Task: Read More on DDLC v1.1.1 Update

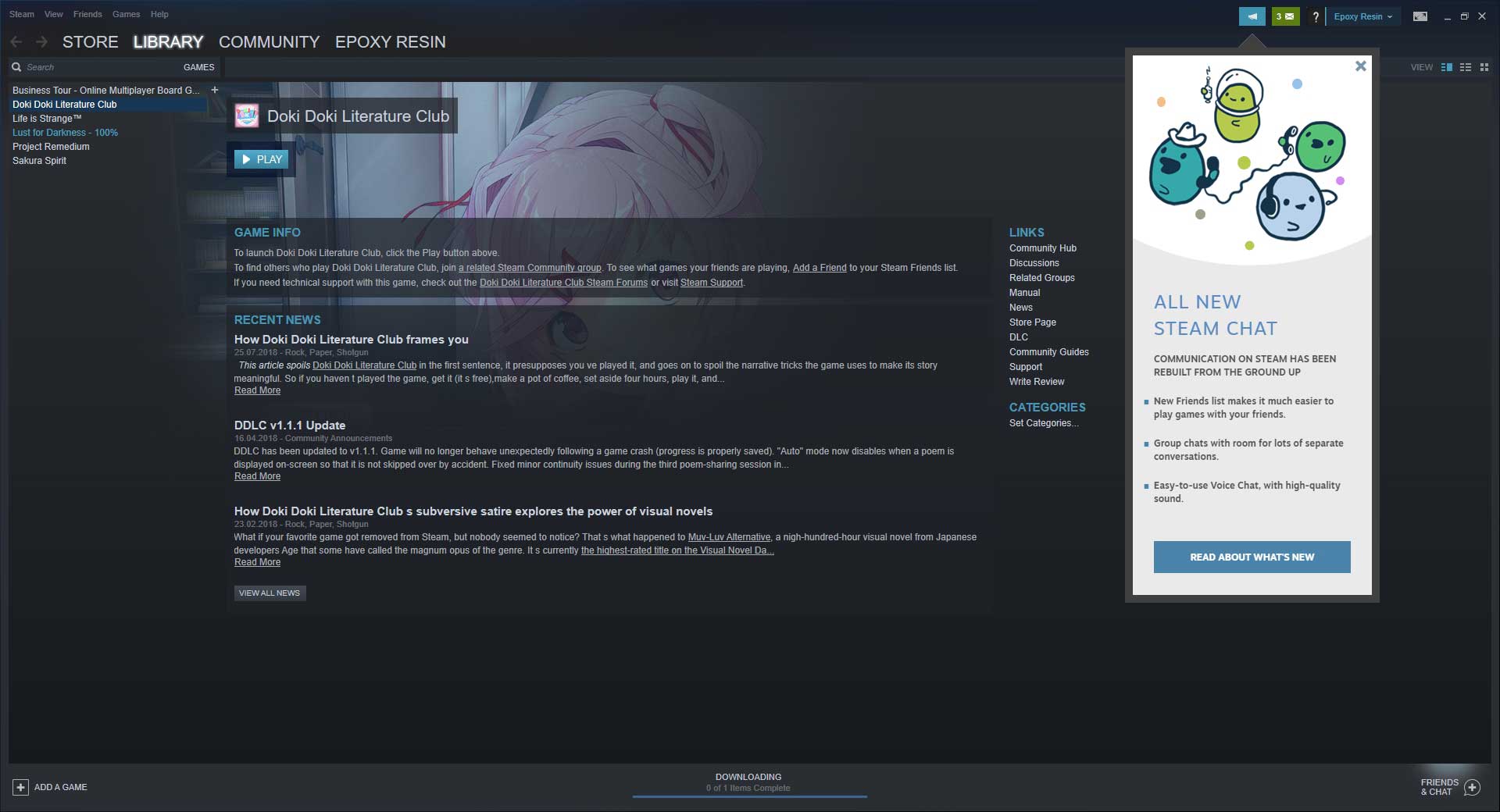Action: (x=257, y=475)
